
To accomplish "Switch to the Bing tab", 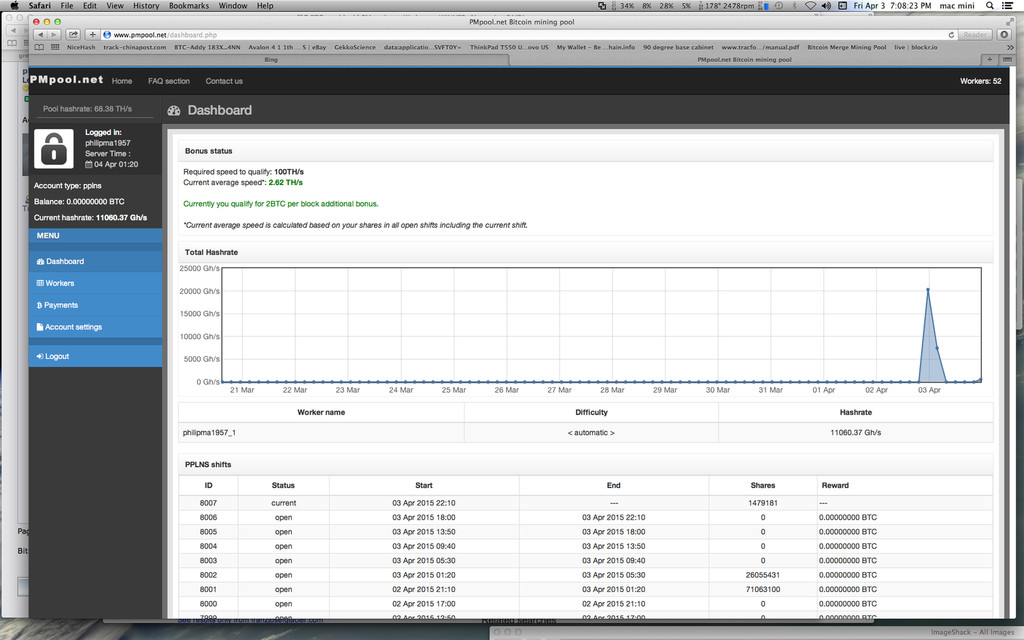I will tap(270, 59).
